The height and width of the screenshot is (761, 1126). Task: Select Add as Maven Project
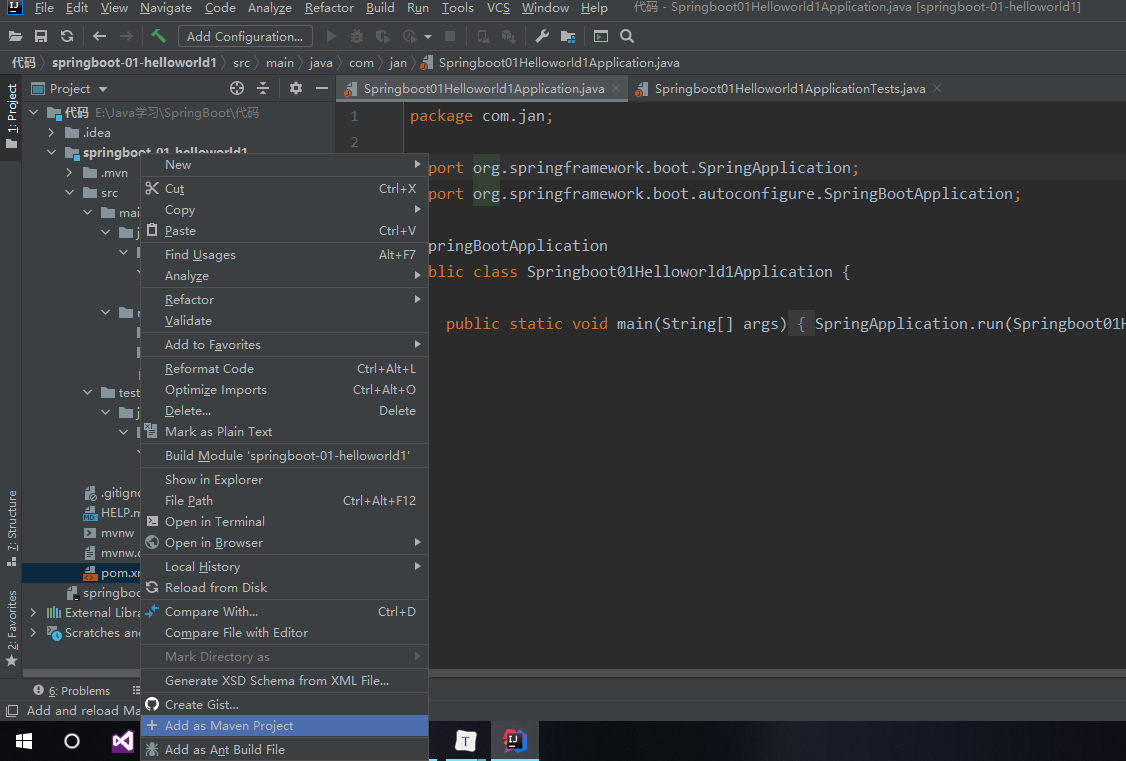(x=284, y=726)
